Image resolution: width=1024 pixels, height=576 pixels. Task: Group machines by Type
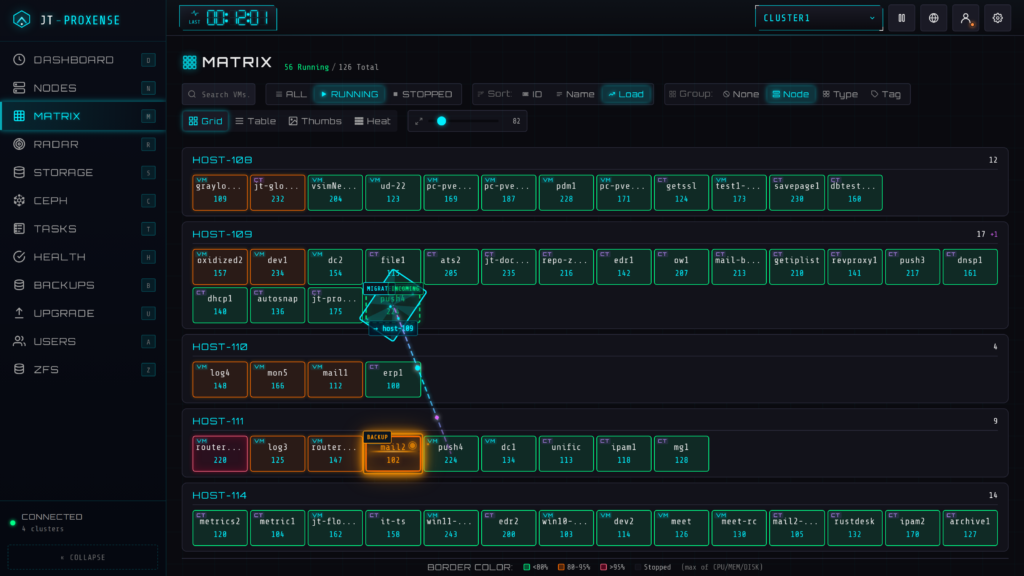pyautogui.click(x=840, y=94)
